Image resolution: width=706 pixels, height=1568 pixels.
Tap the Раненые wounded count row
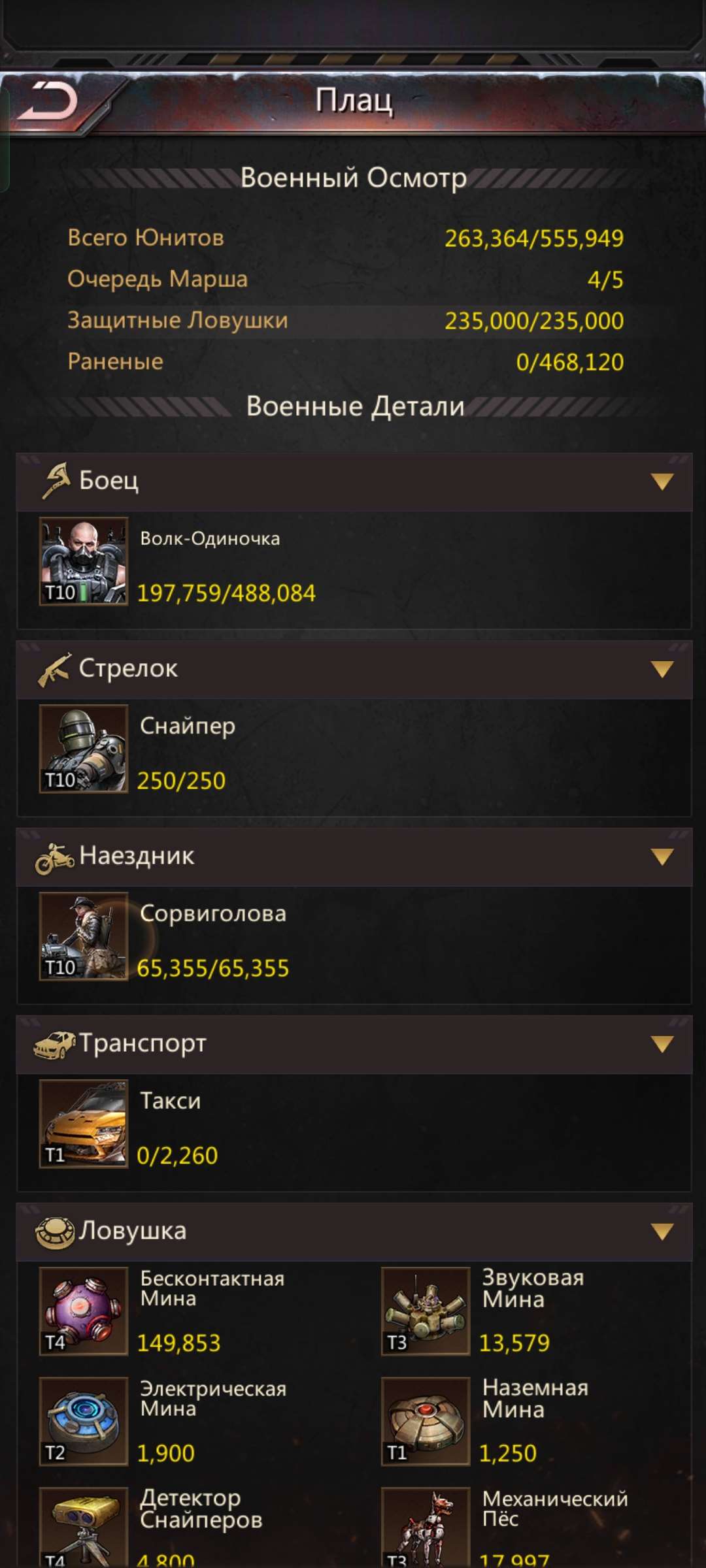[346, 362]
